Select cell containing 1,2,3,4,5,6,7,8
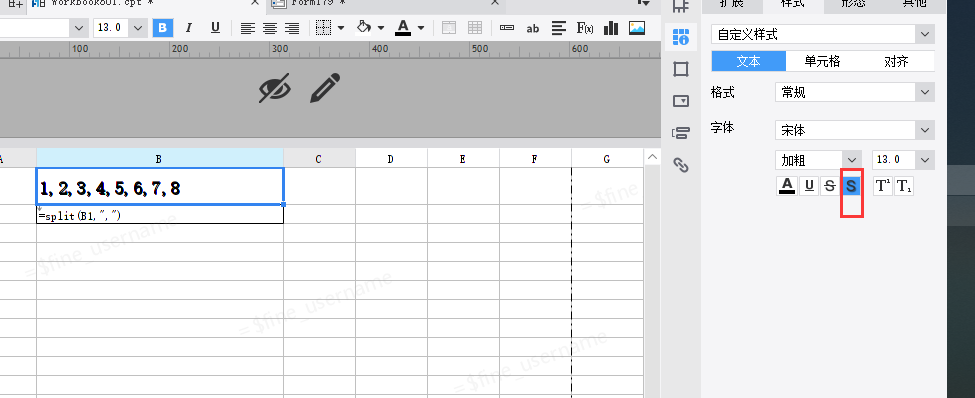The width and height of the screenshot is (975, 398). click(x=160, y=186)
